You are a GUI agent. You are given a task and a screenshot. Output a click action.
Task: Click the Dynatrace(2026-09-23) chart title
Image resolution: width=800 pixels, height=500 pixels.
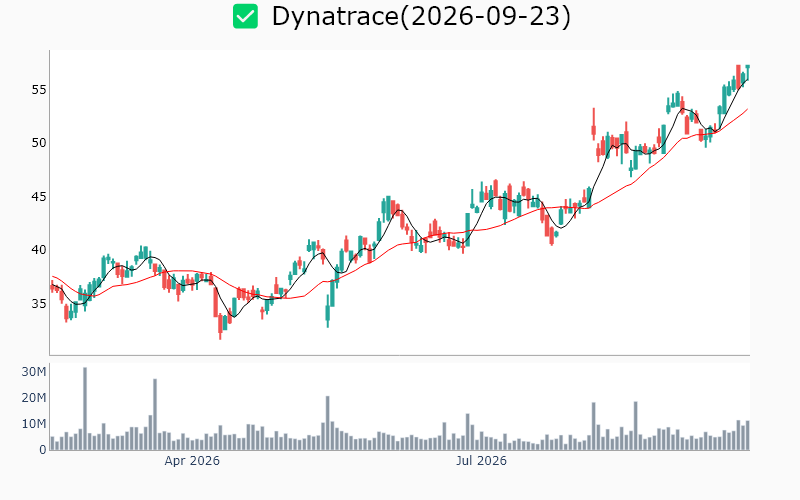(x=421, y=16)
